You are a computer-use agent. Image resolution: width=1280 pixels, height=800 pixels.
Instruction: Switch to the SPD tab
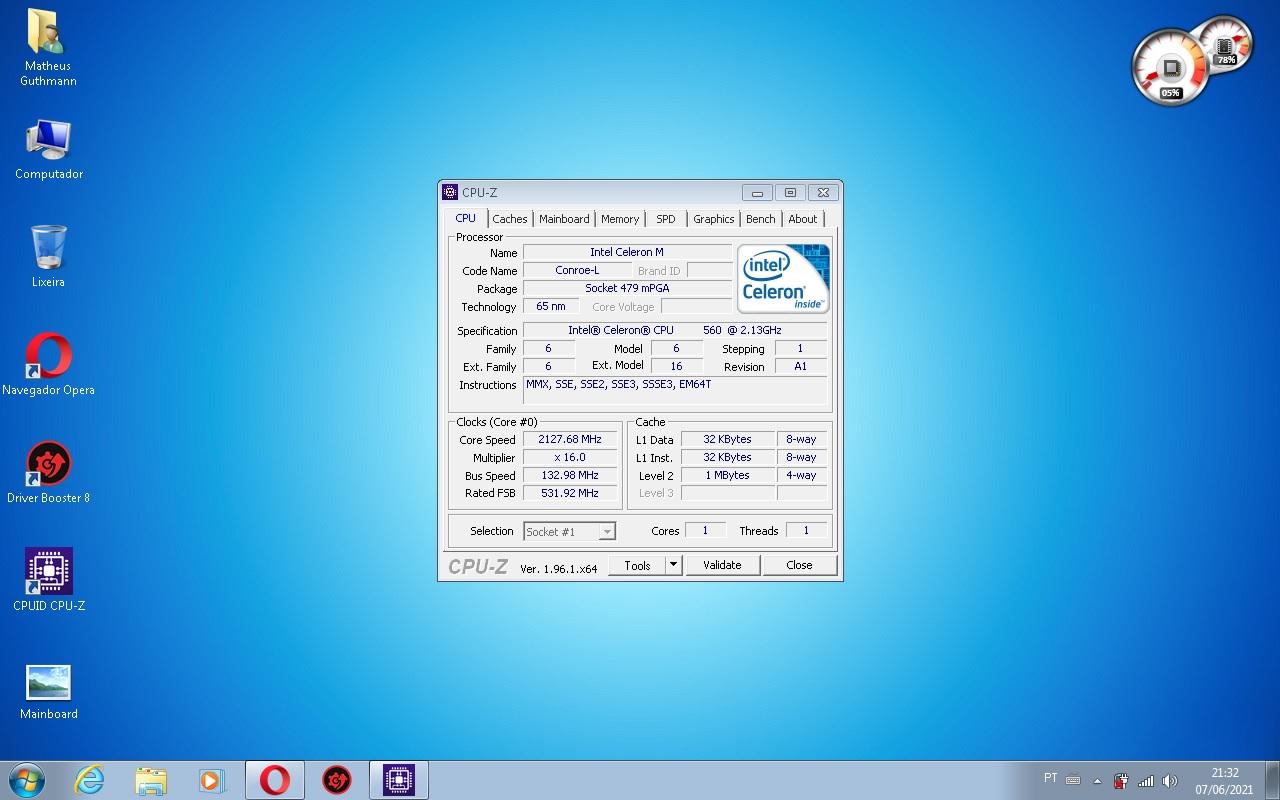(666, 219)
